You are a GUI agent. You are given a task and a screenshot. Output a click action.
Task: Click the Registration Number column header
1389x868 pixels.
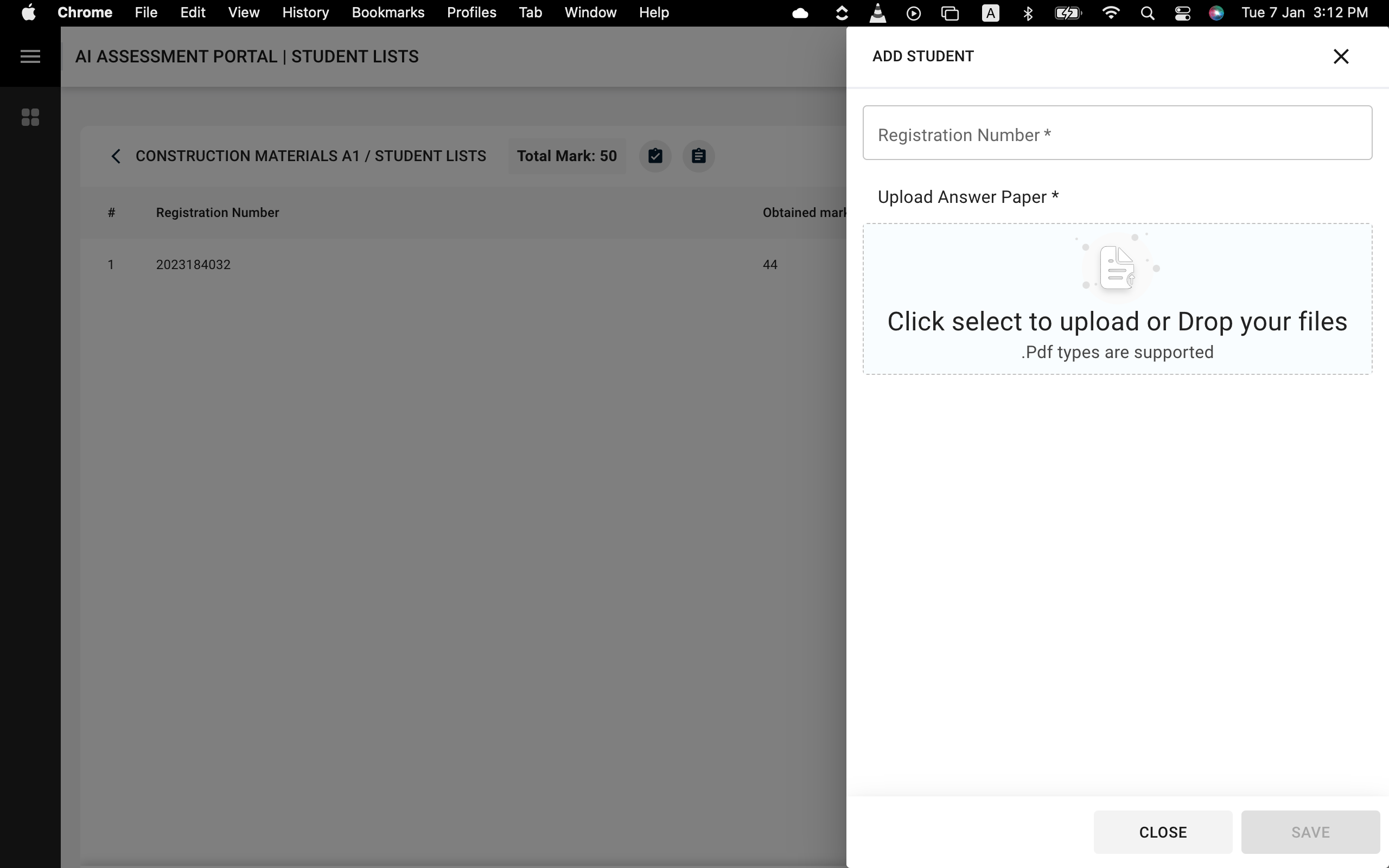click(218, 213)
